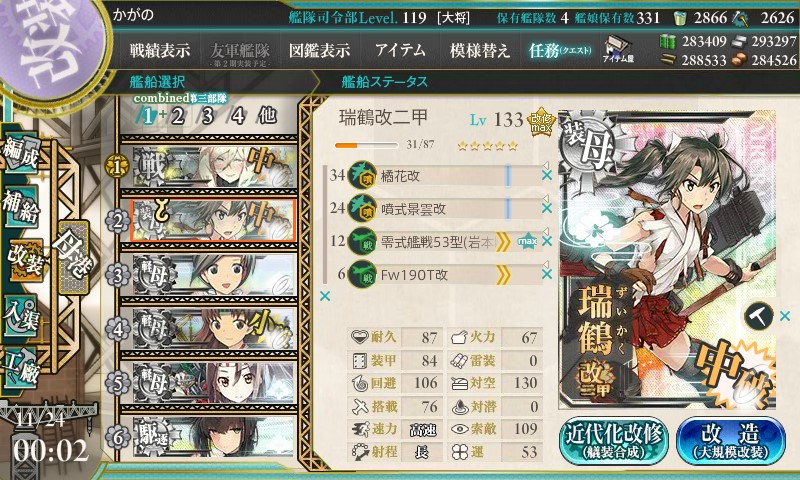Open the 補給 resupply sidebar icon
The image size is (800, 480).
pos(22,206)
